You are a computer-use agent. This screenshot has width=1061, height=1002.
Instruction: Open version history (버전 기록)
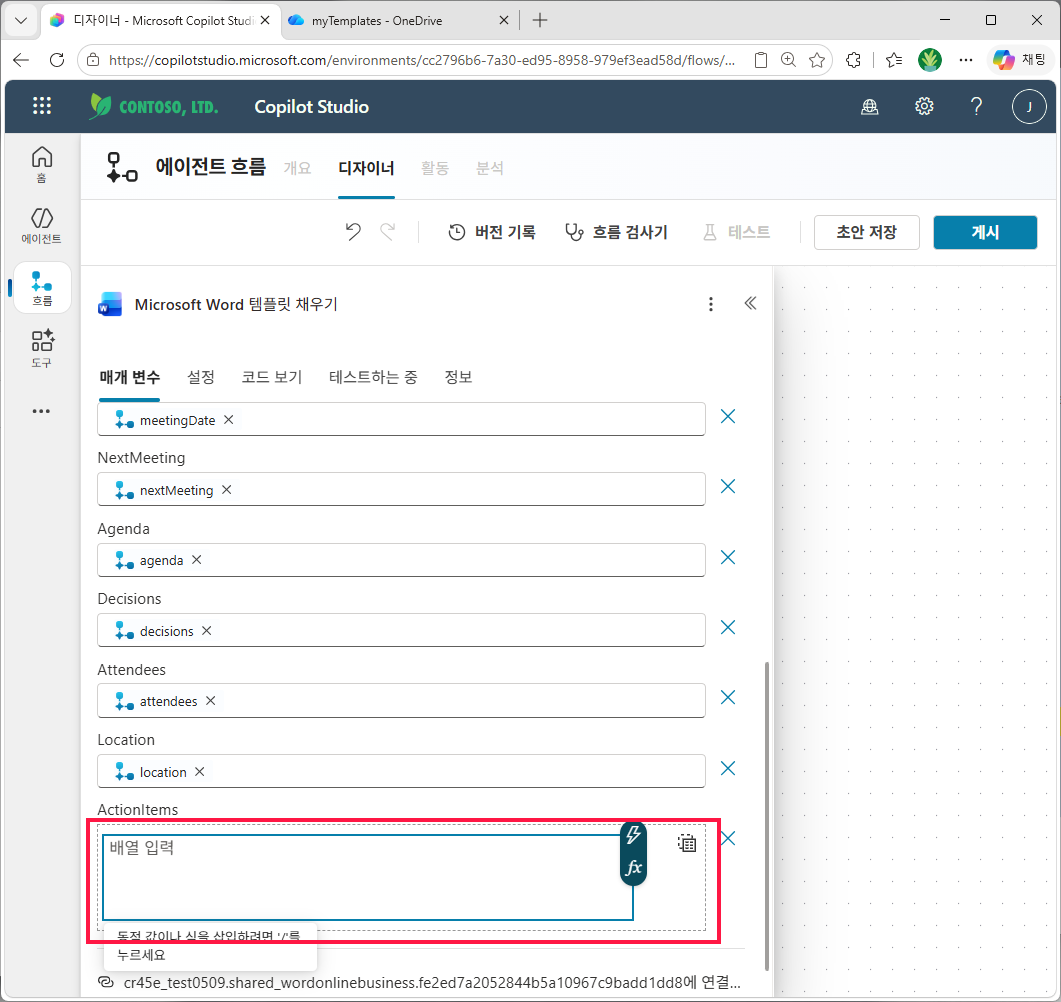pyautogui.click(x=492, y=232)
